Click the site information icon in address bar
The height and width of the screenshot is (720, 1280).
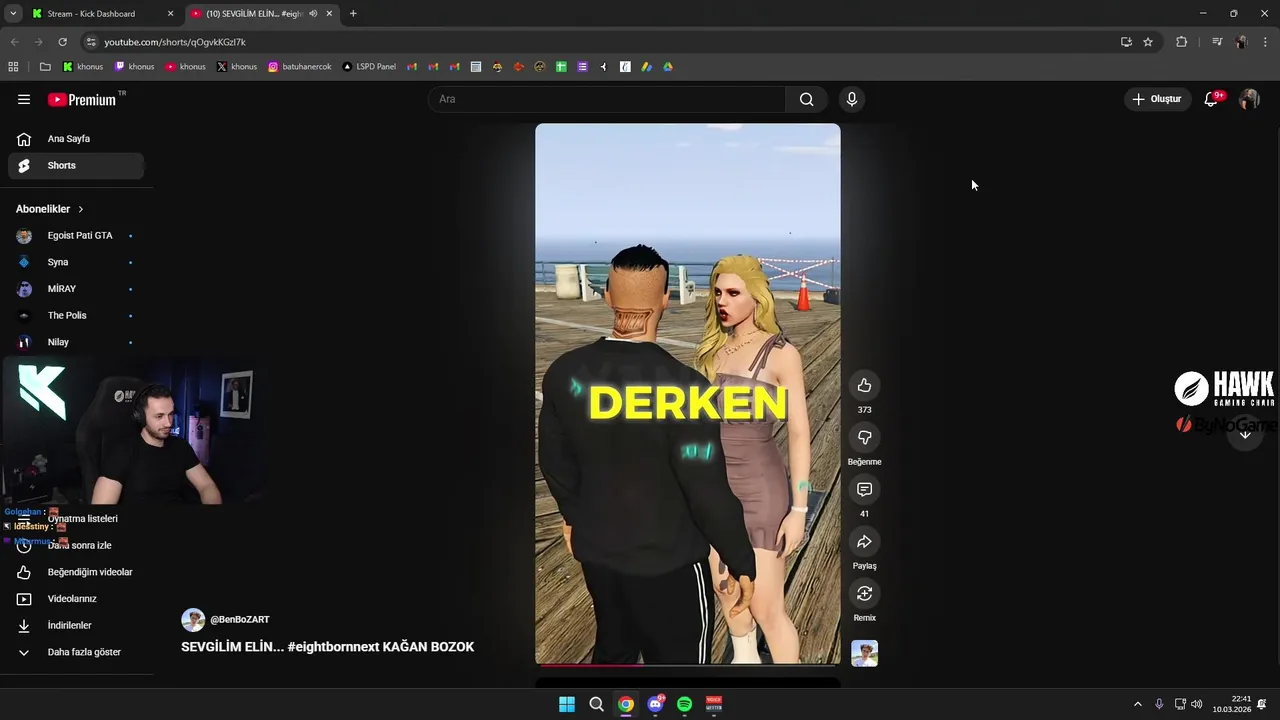pyautogui.click(x=91, y=42)
